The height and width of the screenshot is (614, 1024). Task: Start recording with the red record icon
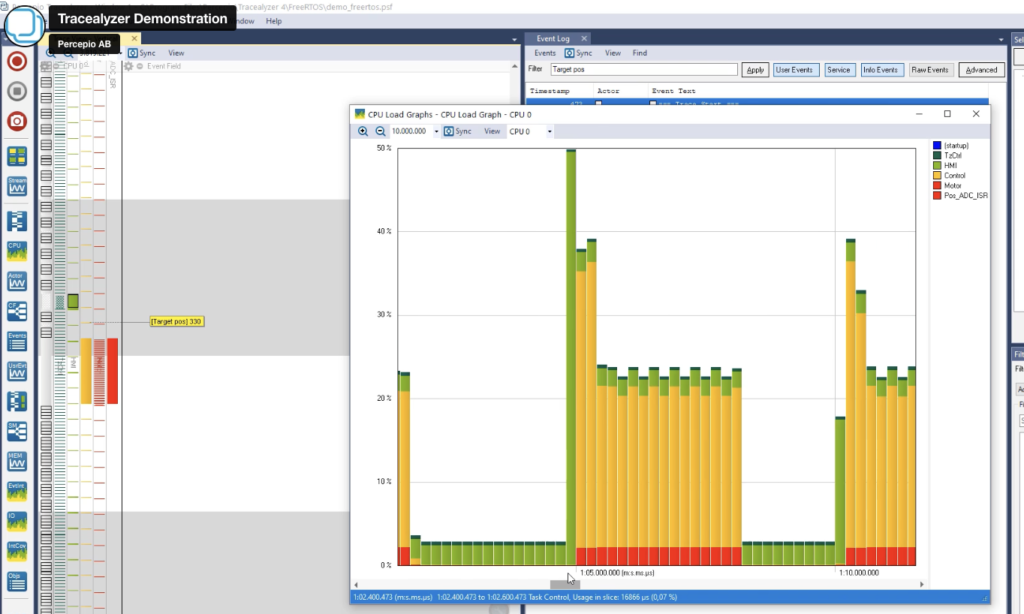[17, 61]
